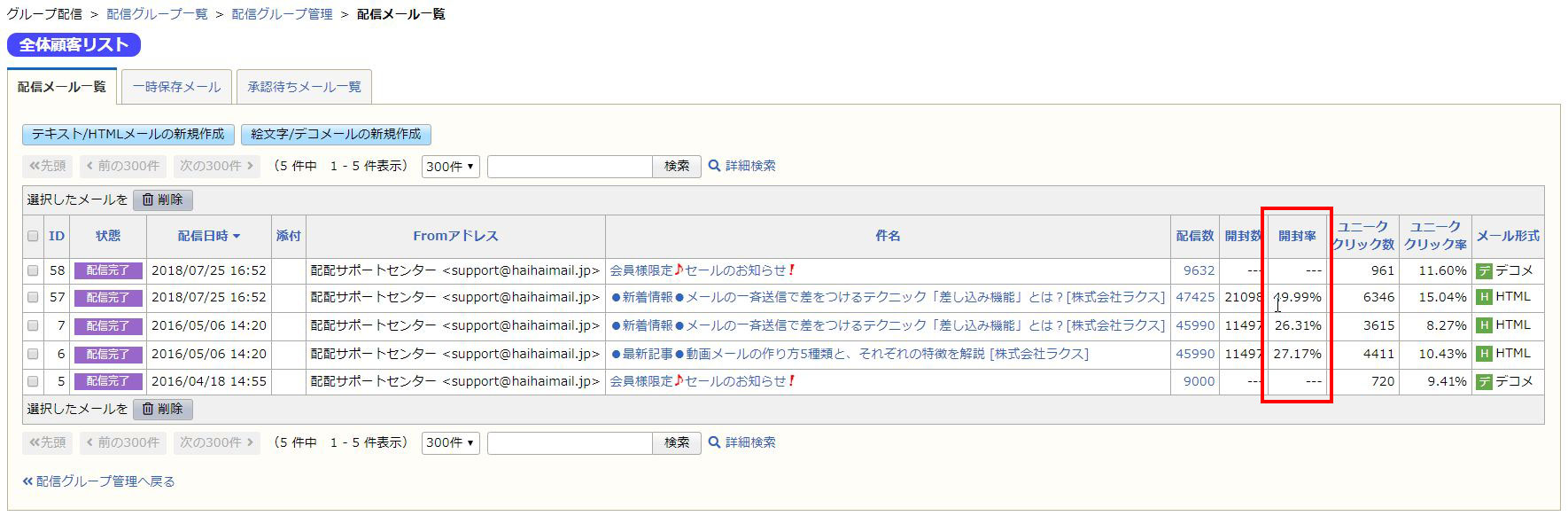
Task: Open the bottom 300件 page-size dropdown
Action: point(451,442)
